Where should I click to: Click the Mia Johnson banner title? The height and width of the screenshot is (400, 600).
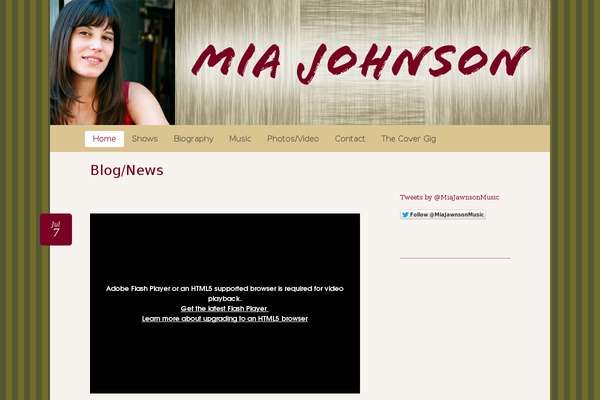point(360,63)
